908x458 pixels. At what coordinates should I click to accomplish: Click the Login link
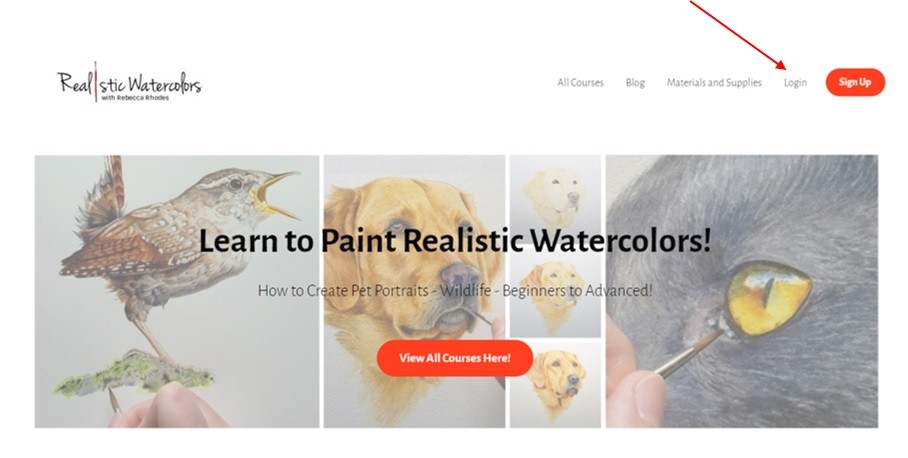coord(795,83)
